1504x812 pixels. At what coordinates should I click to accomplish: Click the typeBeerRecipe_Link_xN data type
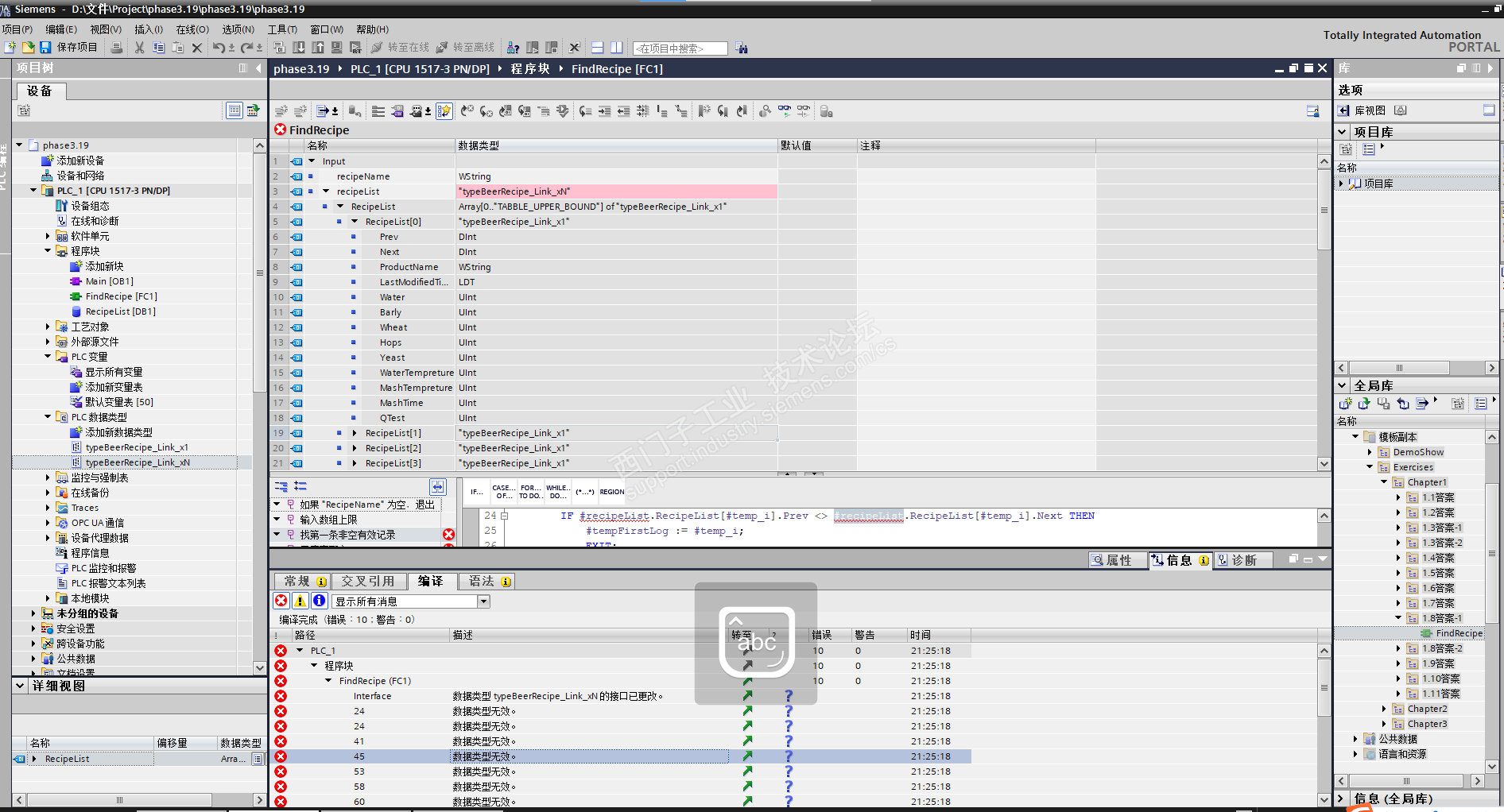138,462
